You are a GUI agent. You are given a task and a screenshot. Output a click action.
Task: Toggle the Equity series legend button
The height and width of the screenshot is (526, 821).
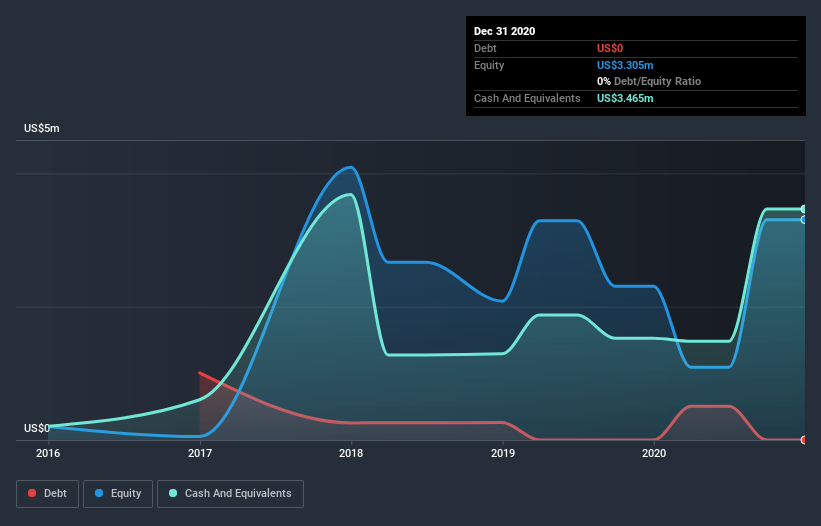click(x=118, y=494)
